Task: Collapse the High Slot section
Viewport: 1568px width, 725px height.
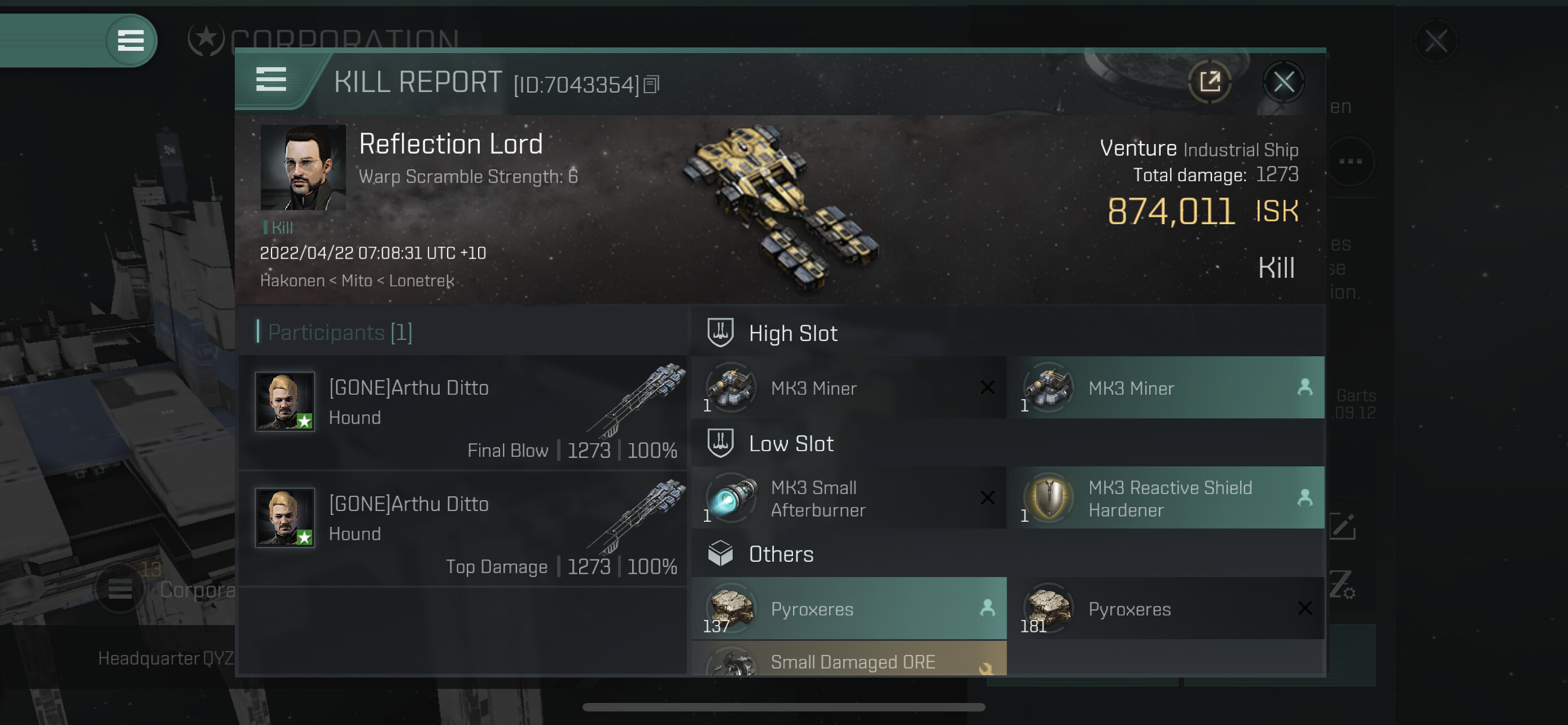Action: pyautogui.click(x=792, y=333)
